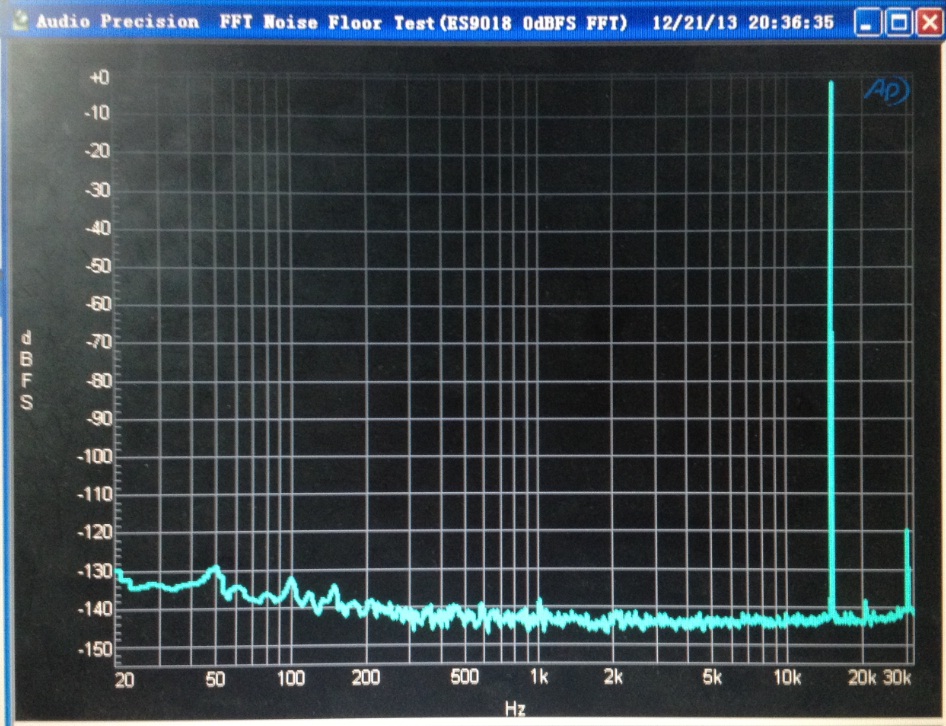
Task: Click the '-10' y-axis label
Action: [98, 113]
